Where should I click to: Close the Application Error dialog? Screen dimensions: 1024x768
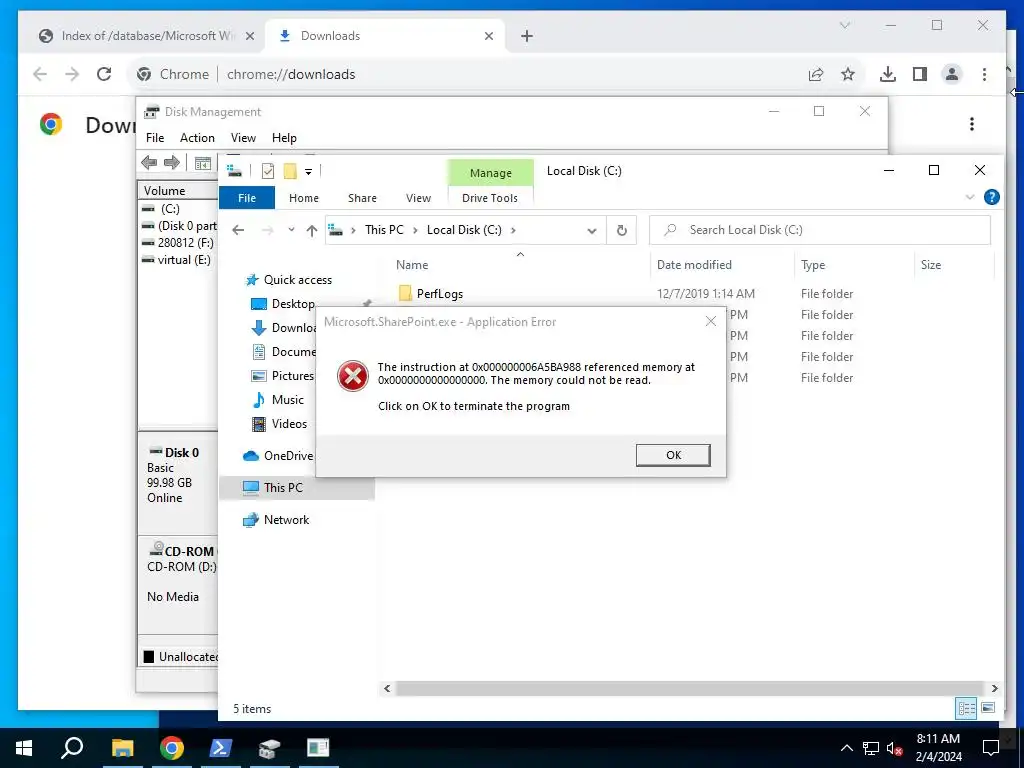click(x=711, y=321)
